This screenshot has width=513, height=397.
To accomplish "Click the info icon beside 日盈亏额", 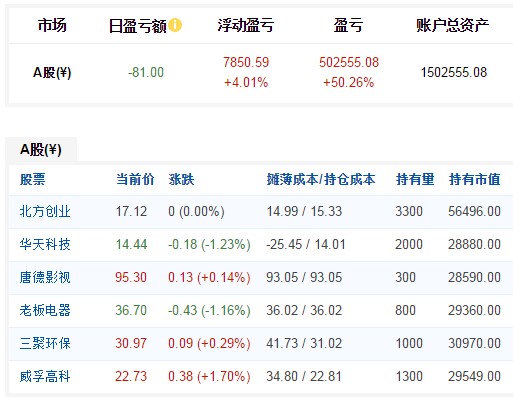I will 175,25.
